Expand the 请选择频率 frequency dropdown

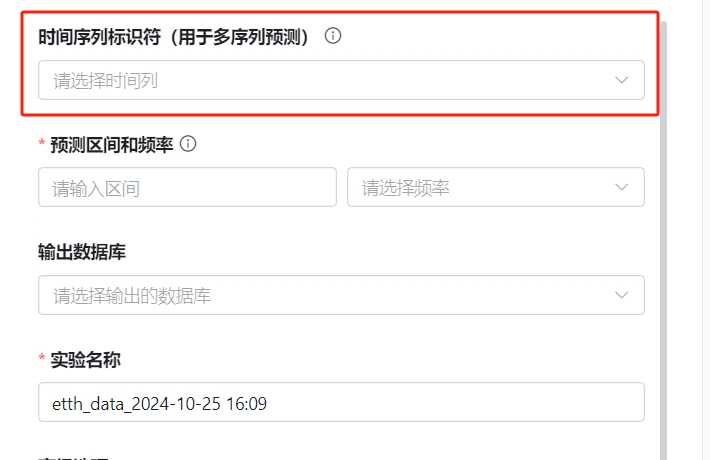tap(496, 187)
